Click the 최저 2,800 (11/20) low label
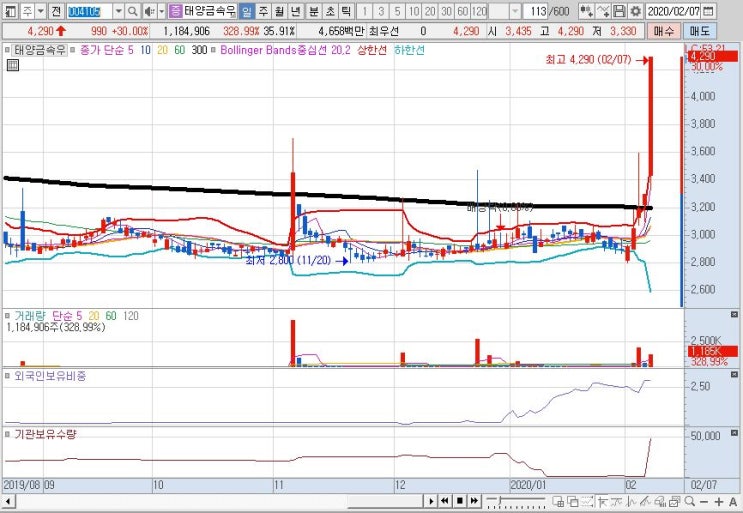Image resolution: width=743 pixels, height=513 pixels. (x=288, y=261)
